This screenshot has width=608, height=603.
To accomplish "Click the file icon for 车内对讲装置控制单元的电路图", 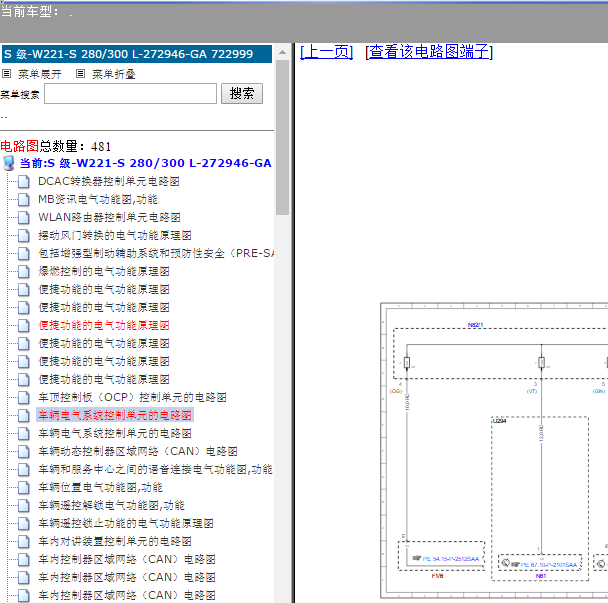I will (x=24, y=541).
